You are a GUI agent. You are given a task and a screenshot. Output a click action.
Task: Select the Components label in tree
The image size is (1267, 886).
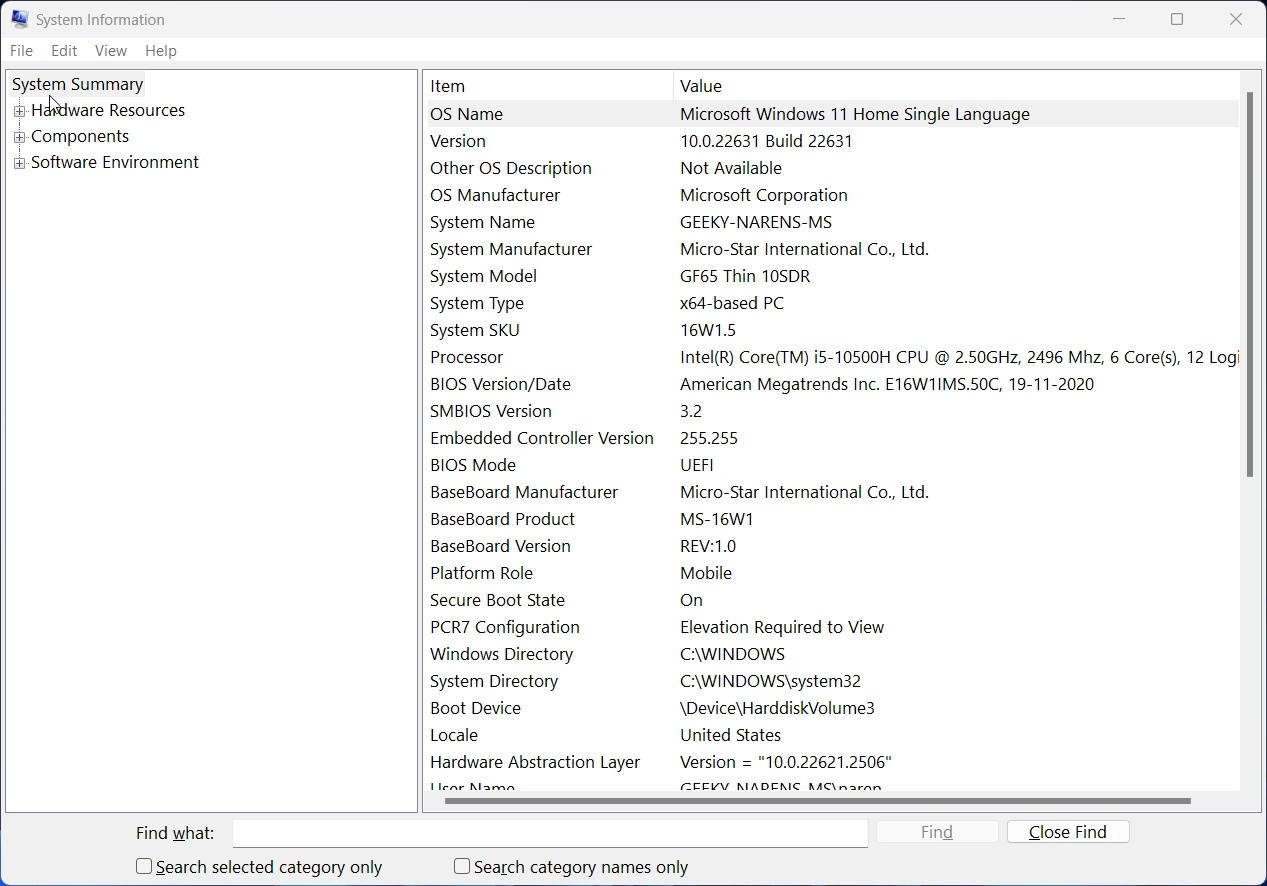80,136
